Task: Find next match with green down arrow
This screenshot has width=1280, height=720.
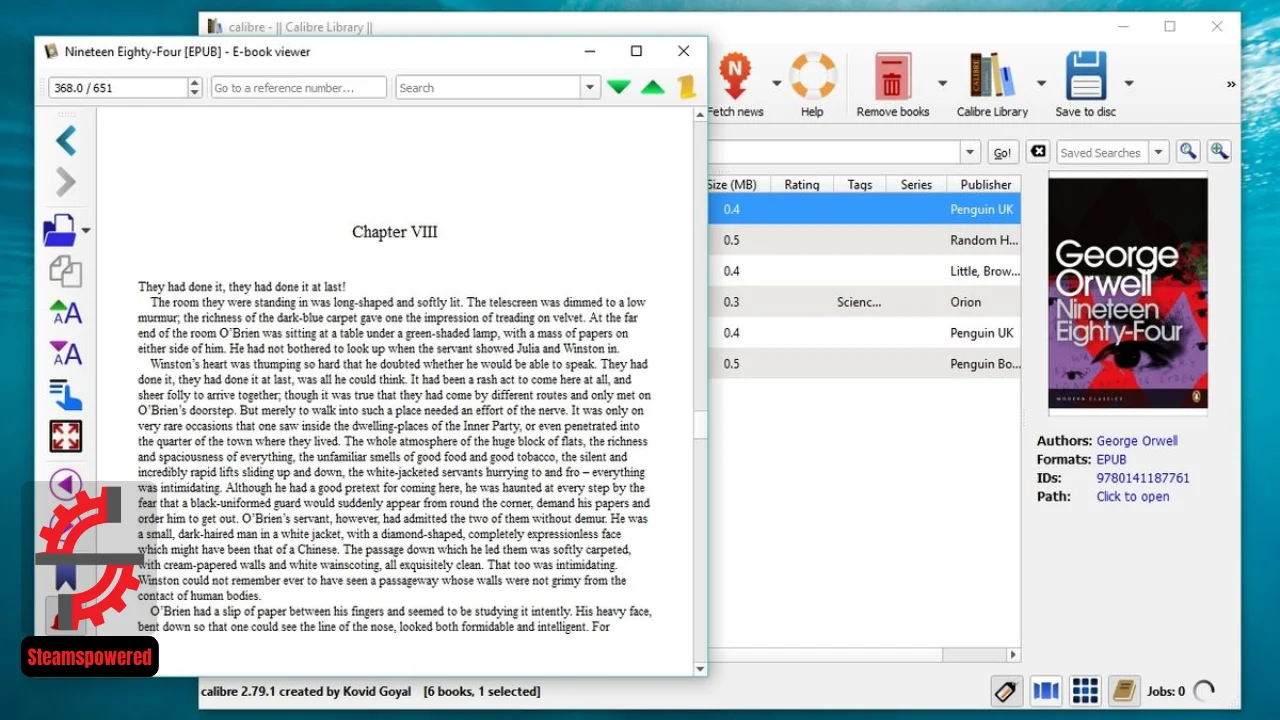Action: coord(619,88)
